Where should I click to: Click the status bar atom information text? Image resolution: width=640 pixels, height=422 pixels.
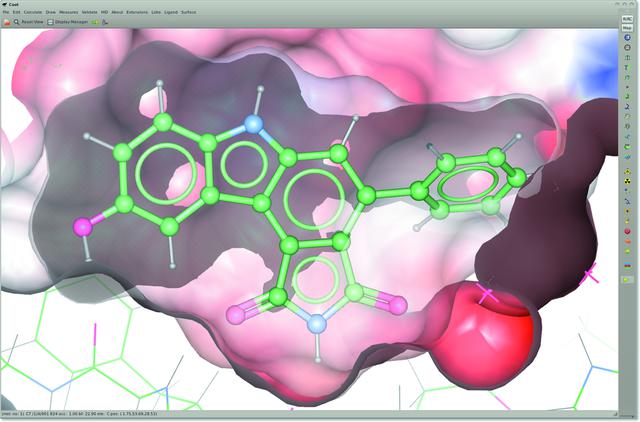80,414
